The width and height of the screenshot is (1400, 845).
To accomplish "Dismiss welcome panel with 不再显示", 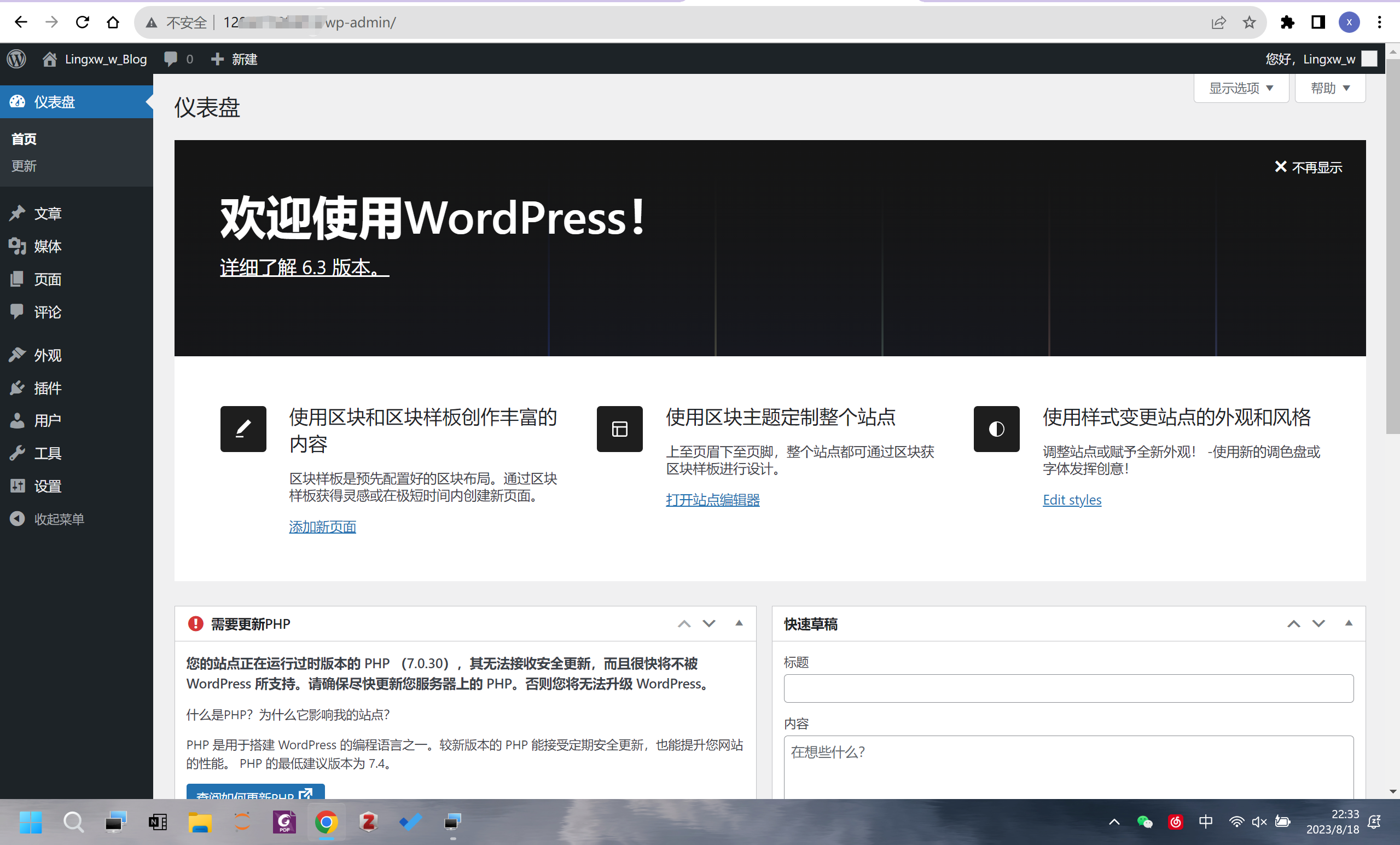I will point(1309,167).
